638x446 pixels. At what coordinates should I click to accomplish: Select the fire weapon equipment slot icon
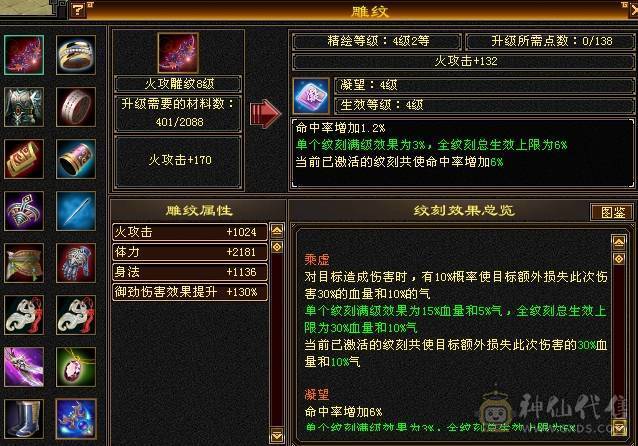[x=24, y=55]
